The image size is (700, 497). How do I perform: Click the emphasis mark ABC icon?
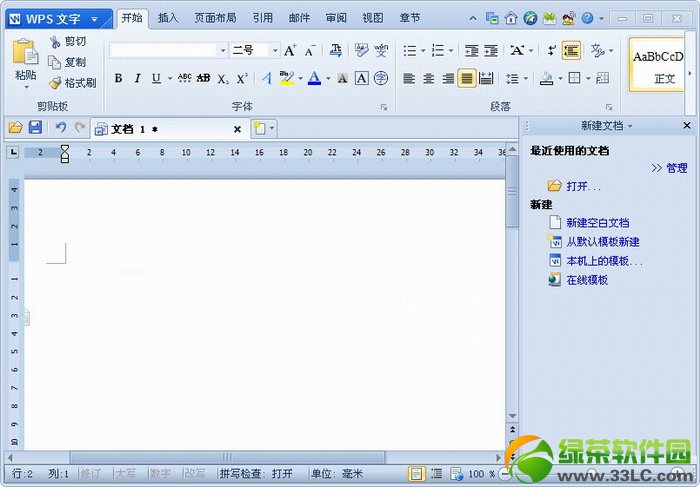[184, 79]
